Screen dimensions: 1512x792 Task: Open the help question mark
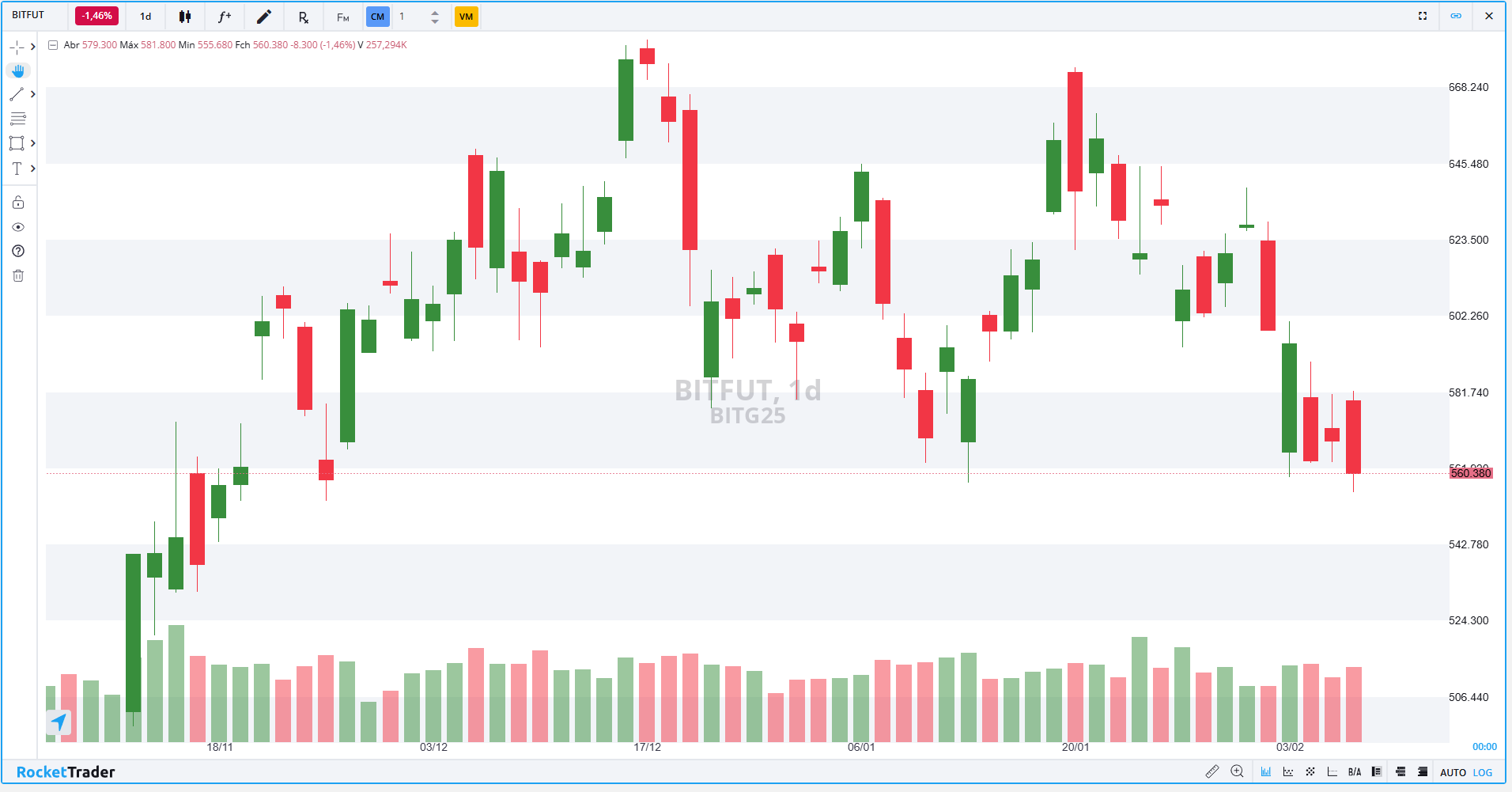17,251
